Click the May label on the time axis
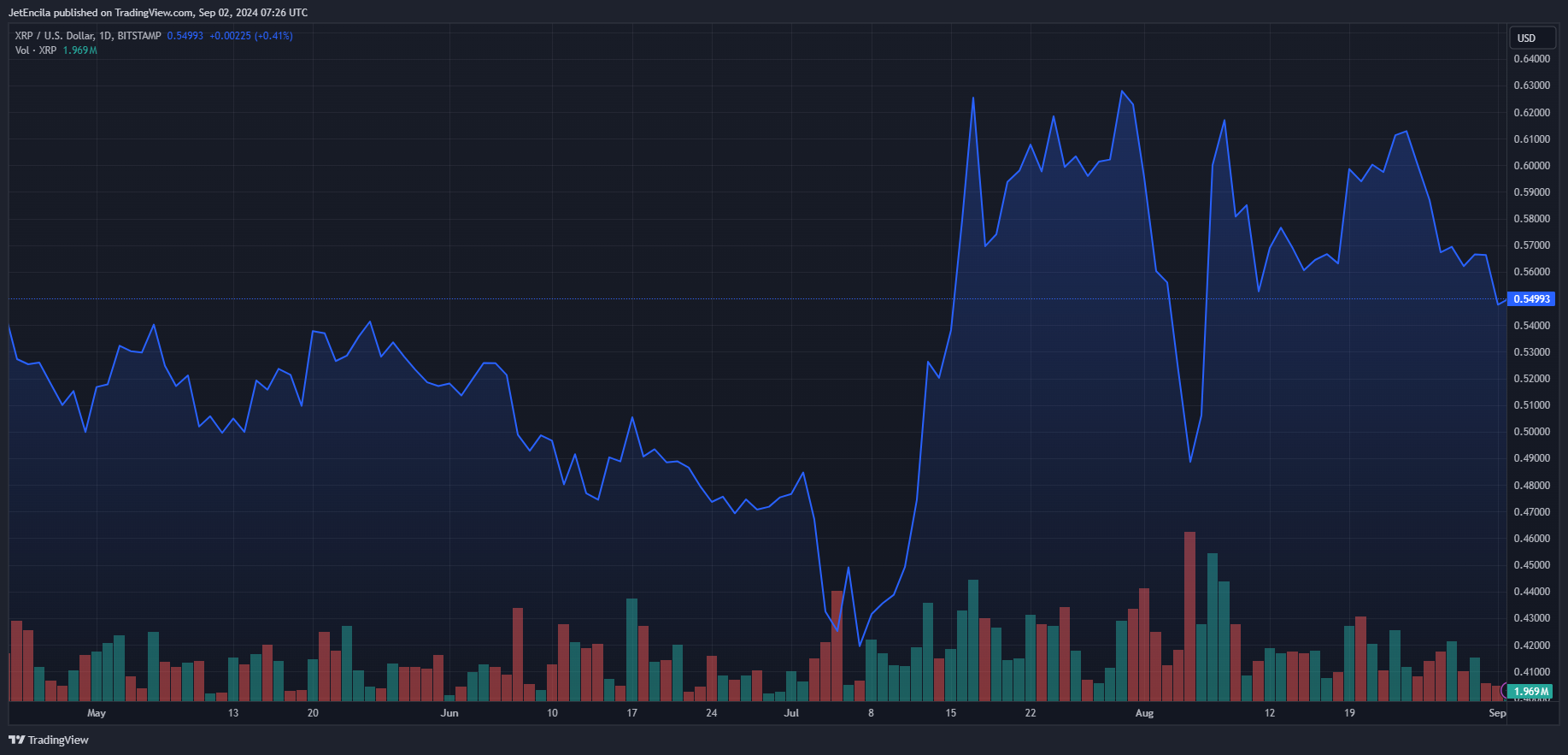Viewport: 1568px width, 755px height. (97, 713)
